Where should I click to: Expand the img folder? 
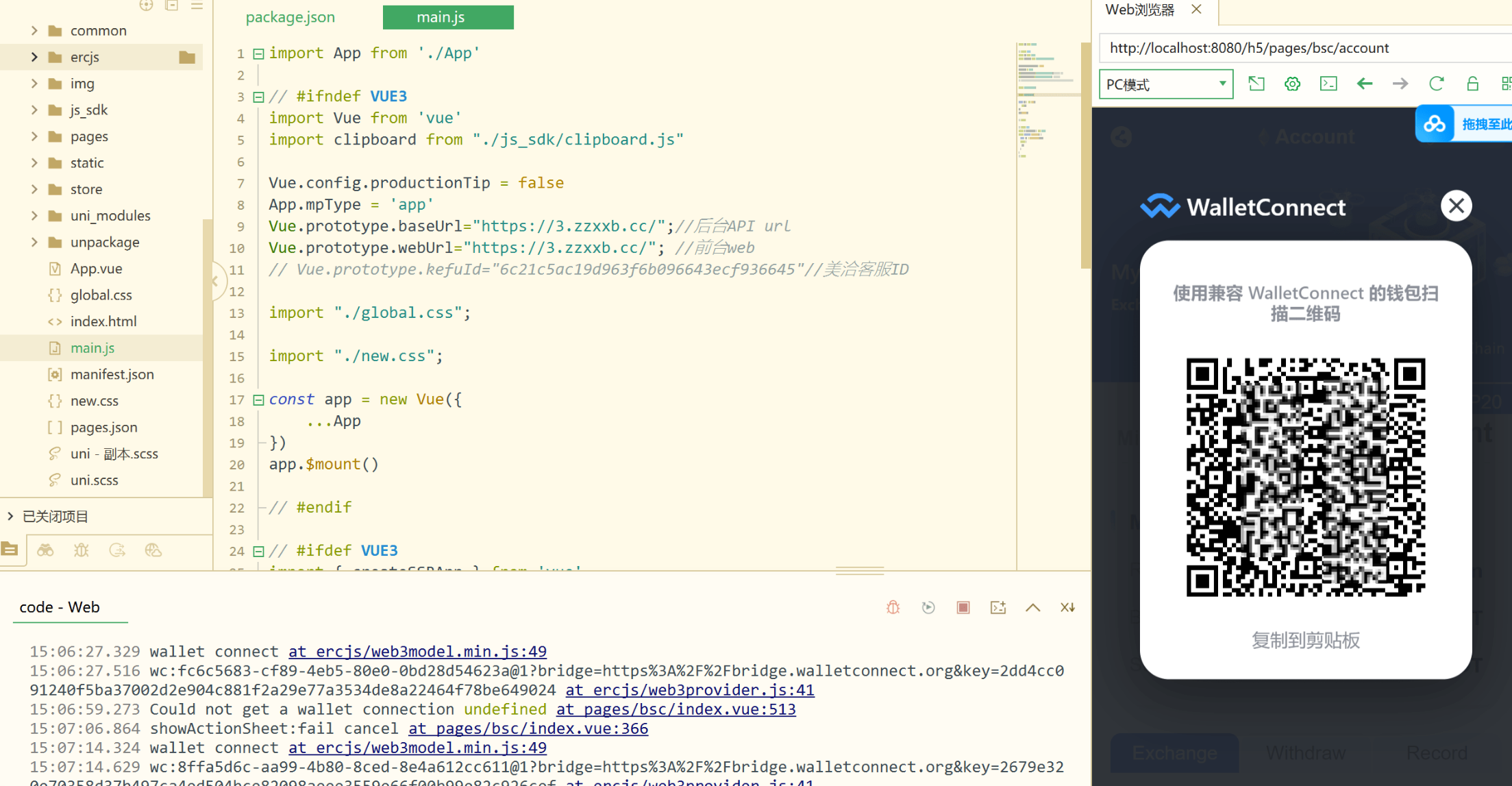click(x=34, y=84)
